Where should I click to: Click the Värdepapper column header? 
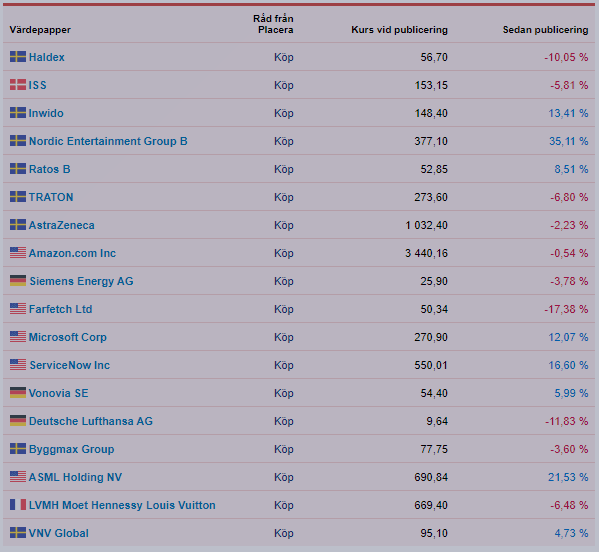40,30
